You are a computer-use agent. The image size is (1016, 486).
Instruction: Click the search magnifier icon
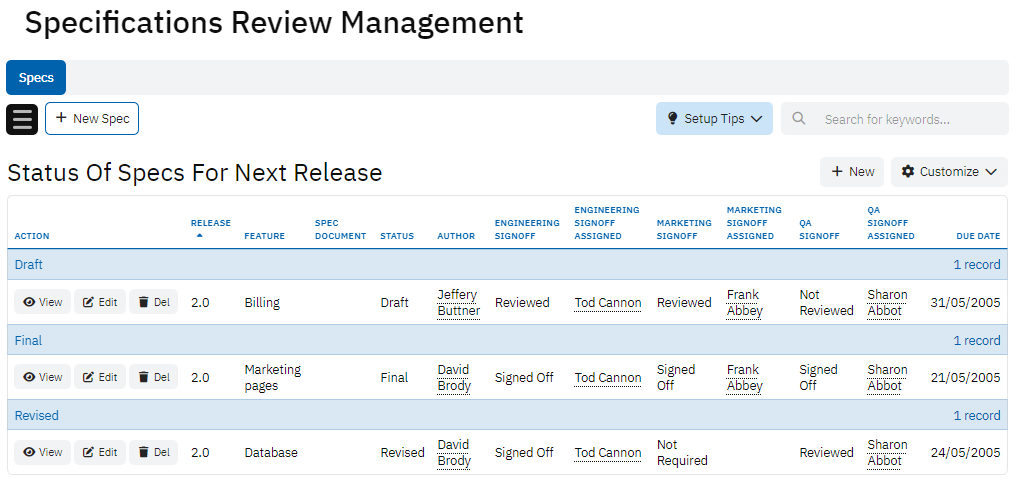(x=799, y=119)
